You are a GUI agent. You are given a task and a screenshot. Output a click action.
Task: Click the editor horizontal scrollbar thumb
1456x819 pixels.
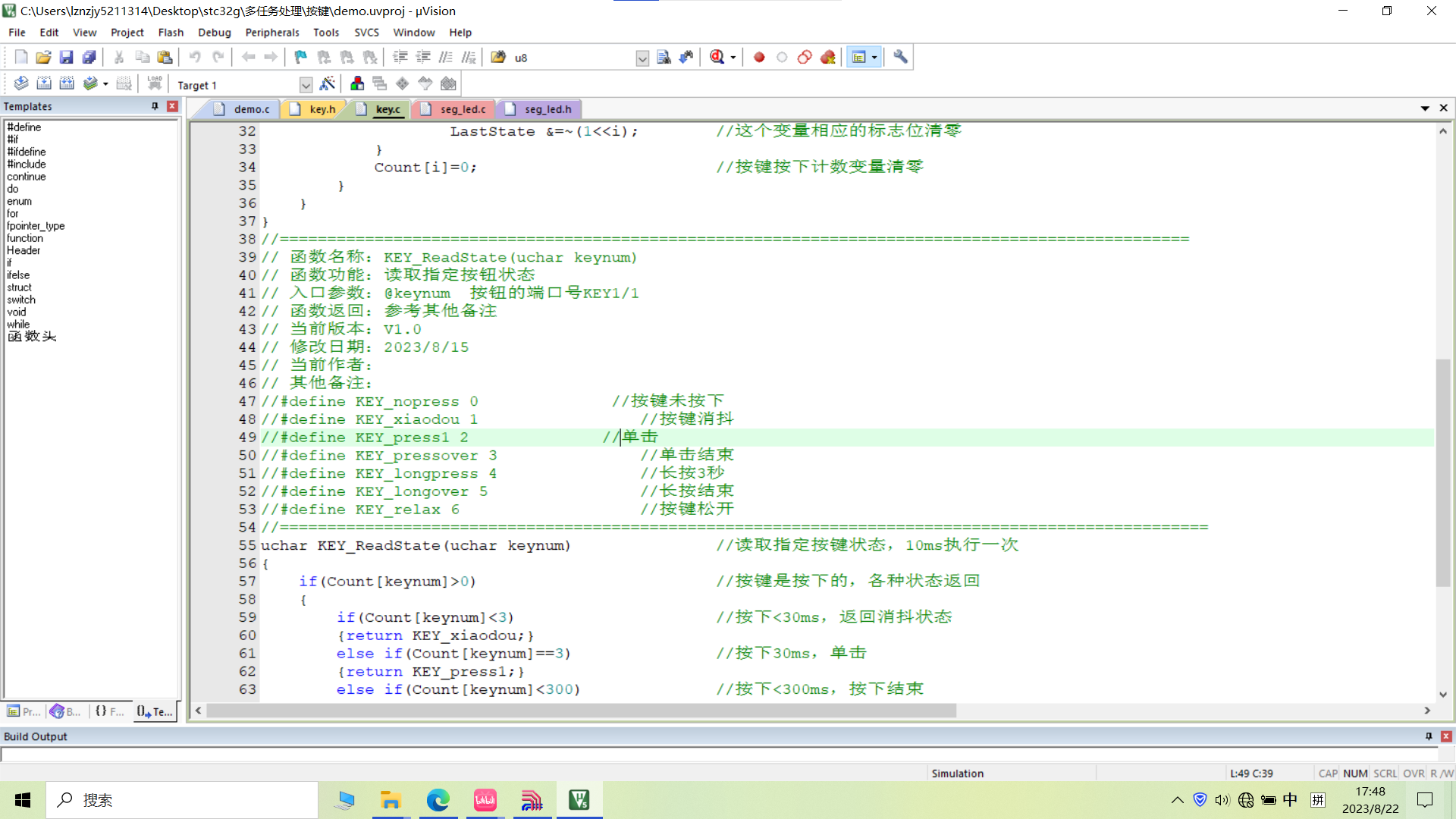click(x=582, y=711)
